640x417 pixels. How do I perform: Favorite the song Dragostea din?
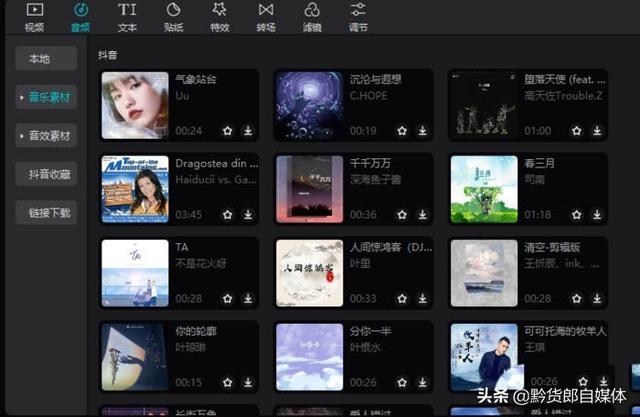227,214
